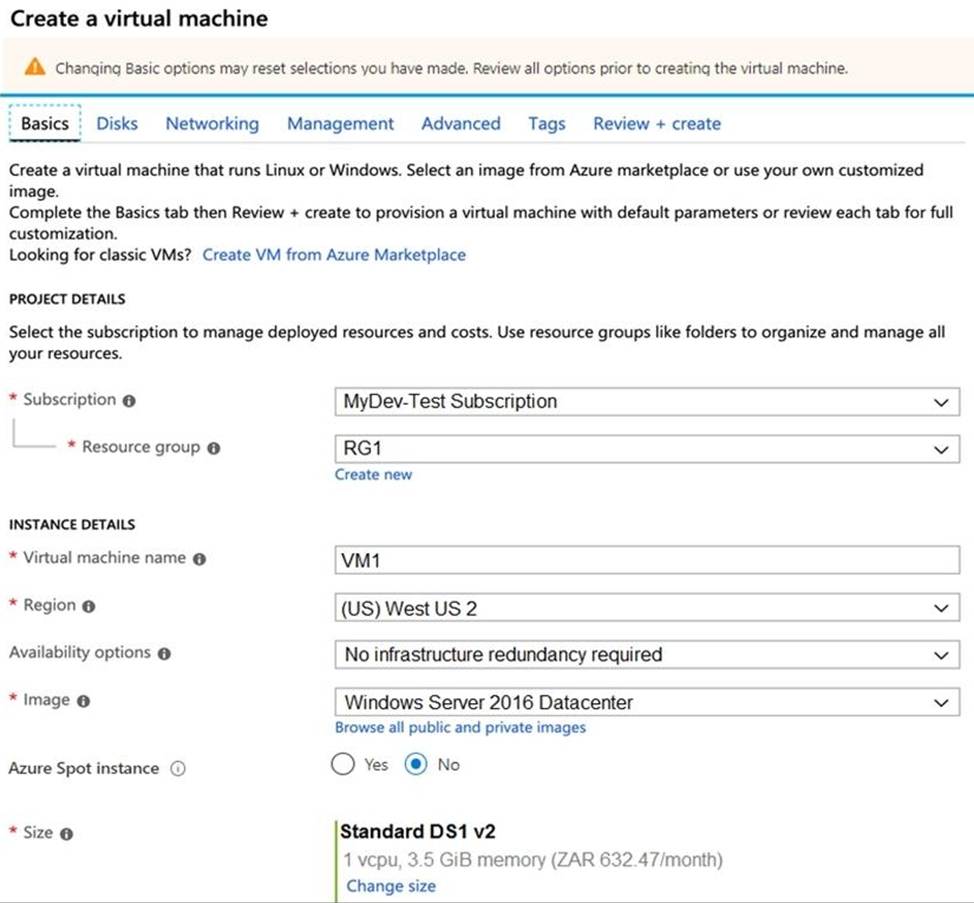Click the info icon next to Subscription
Screen dimensions: 974x903
tap(129, 401)
